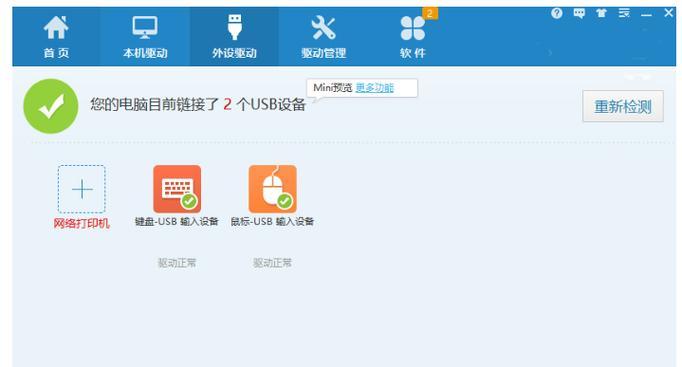Image resolution: width=682 pixels, height=367 pixels.
Task: Open help question mark icon
Action: point(556,13)
